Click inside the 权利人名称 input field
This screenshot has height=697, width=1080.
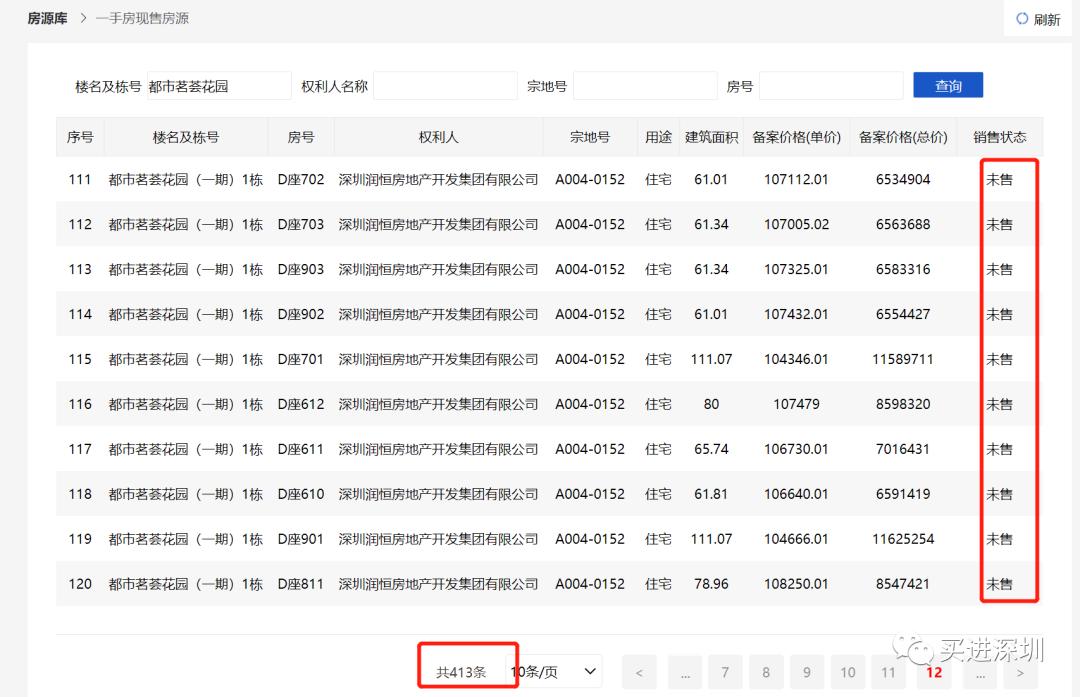pos(445,85)
